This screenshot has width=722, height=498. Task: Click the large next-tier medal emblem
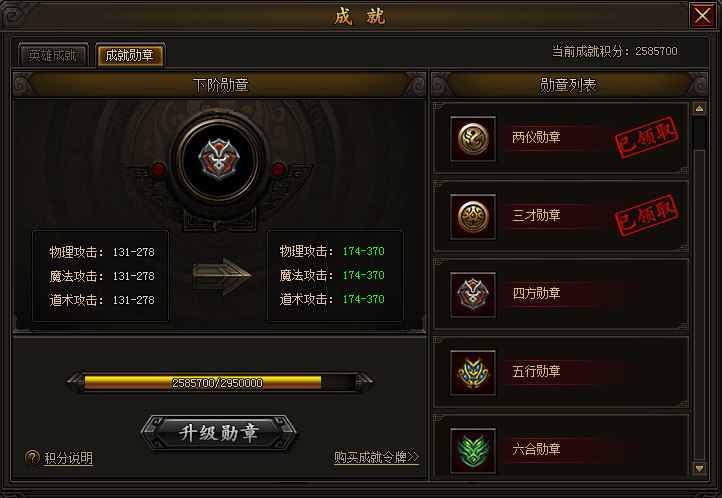coord(219,160)
